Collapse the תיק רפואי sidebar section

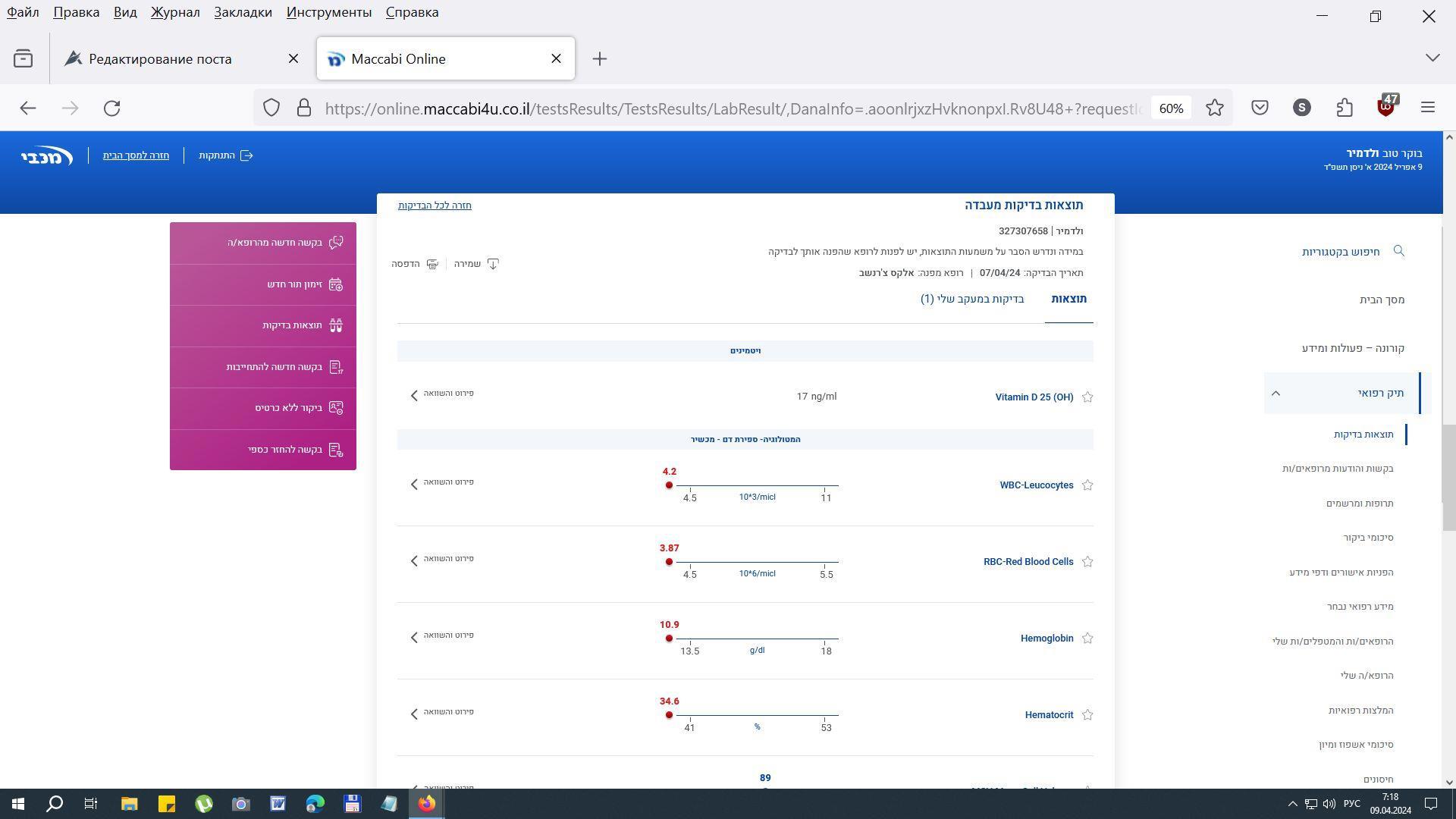click(1276, 393)
